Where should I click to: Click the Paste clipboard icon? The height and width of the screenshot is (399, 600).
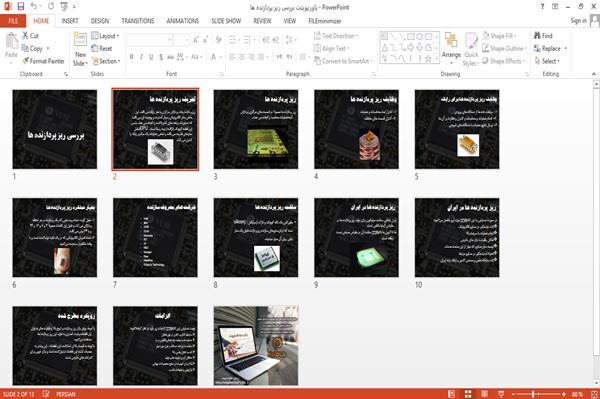(11, 42)
